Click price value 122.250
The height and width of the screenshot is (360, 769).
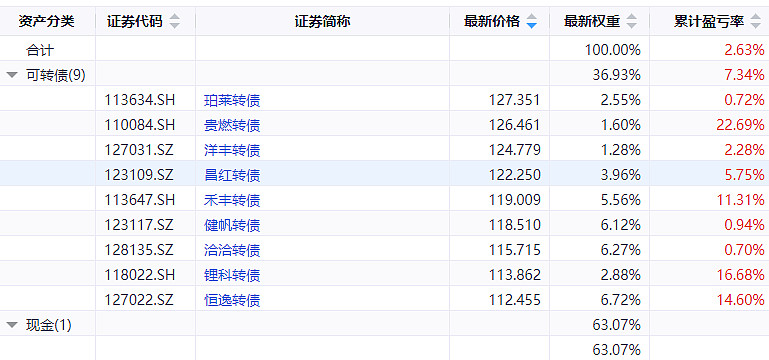tap(514, 175)
